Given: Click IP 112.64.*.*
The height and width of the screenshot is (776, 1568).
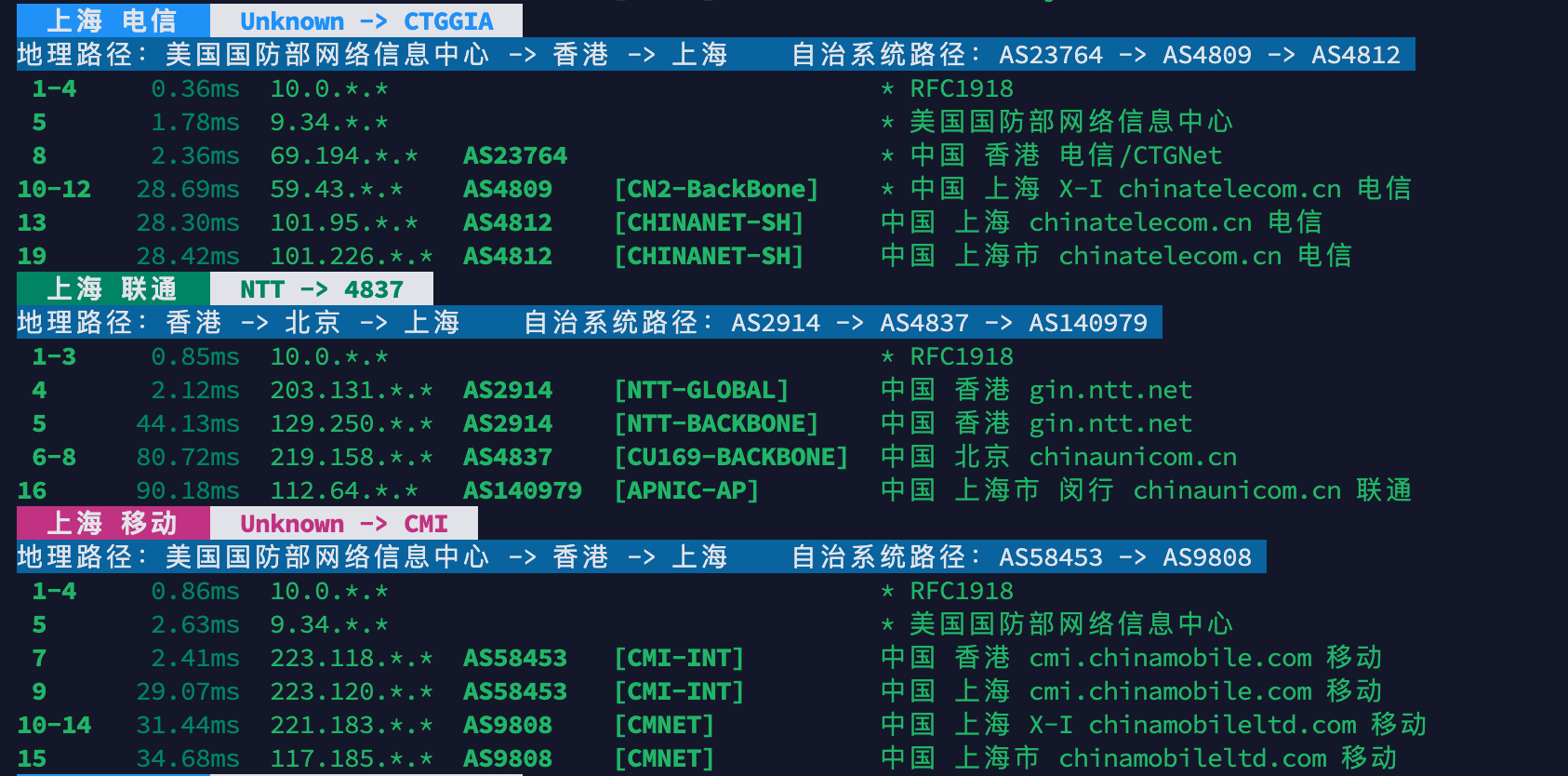Looking at the screenshot, I should 344,489.
